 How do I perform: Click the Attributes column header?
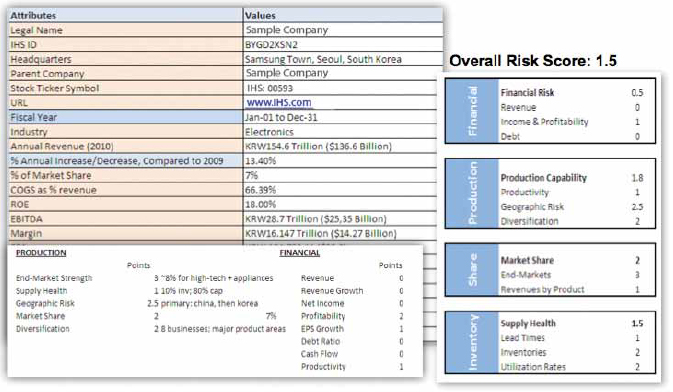pyautogui.click(x=126, y=15)
